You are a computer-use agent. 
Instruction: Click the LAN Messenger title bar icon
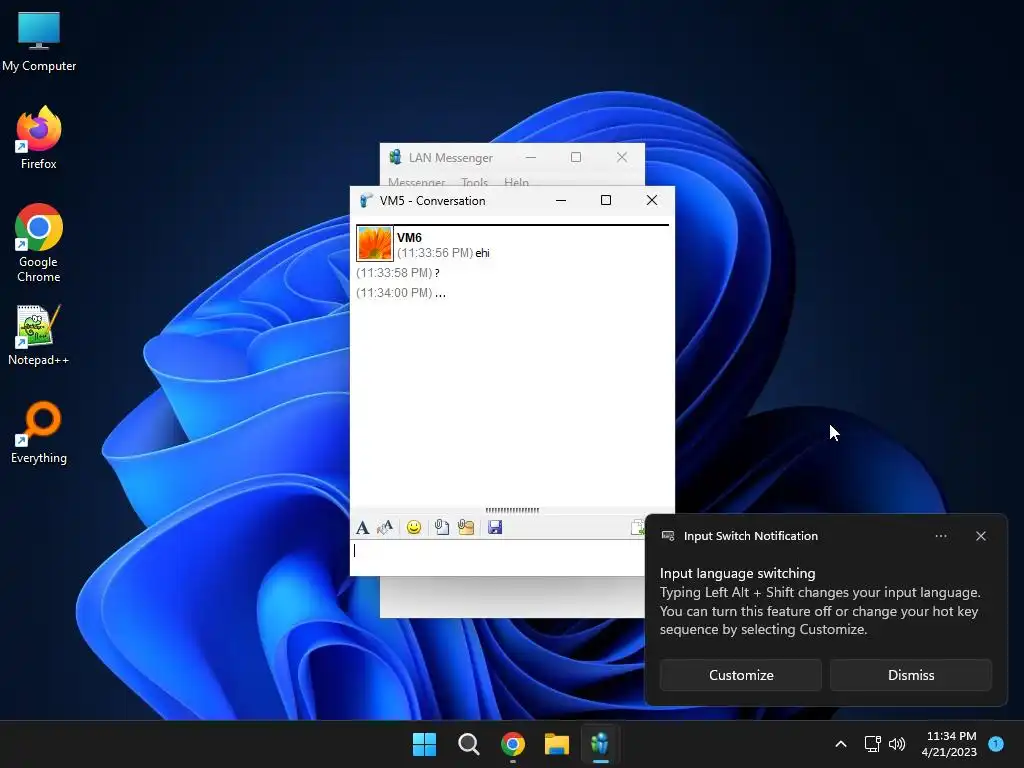[395, 157]
